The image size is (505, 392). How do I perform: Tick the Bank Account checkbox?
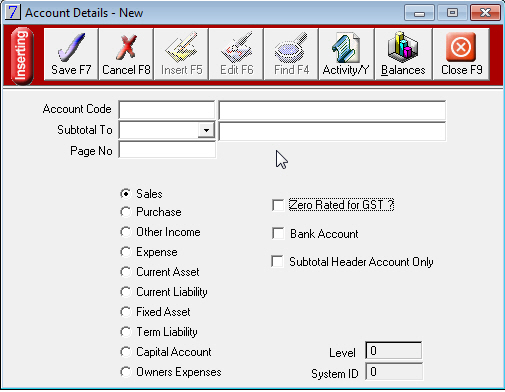(278, 233)
